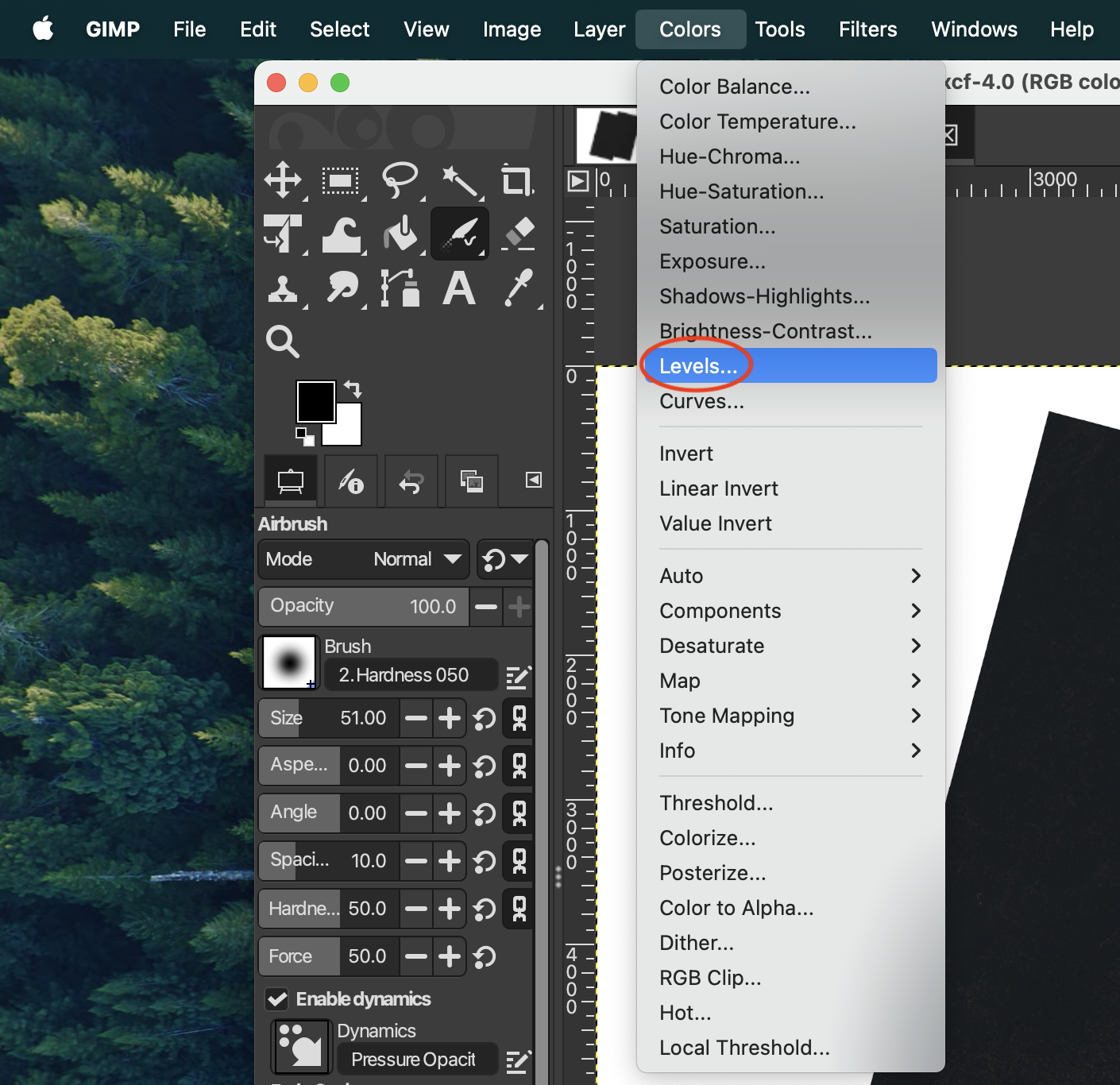Increase the Hardness value
Image resolution: width=1120 pixels, height=1085 pixels.
tap(450, 909)
